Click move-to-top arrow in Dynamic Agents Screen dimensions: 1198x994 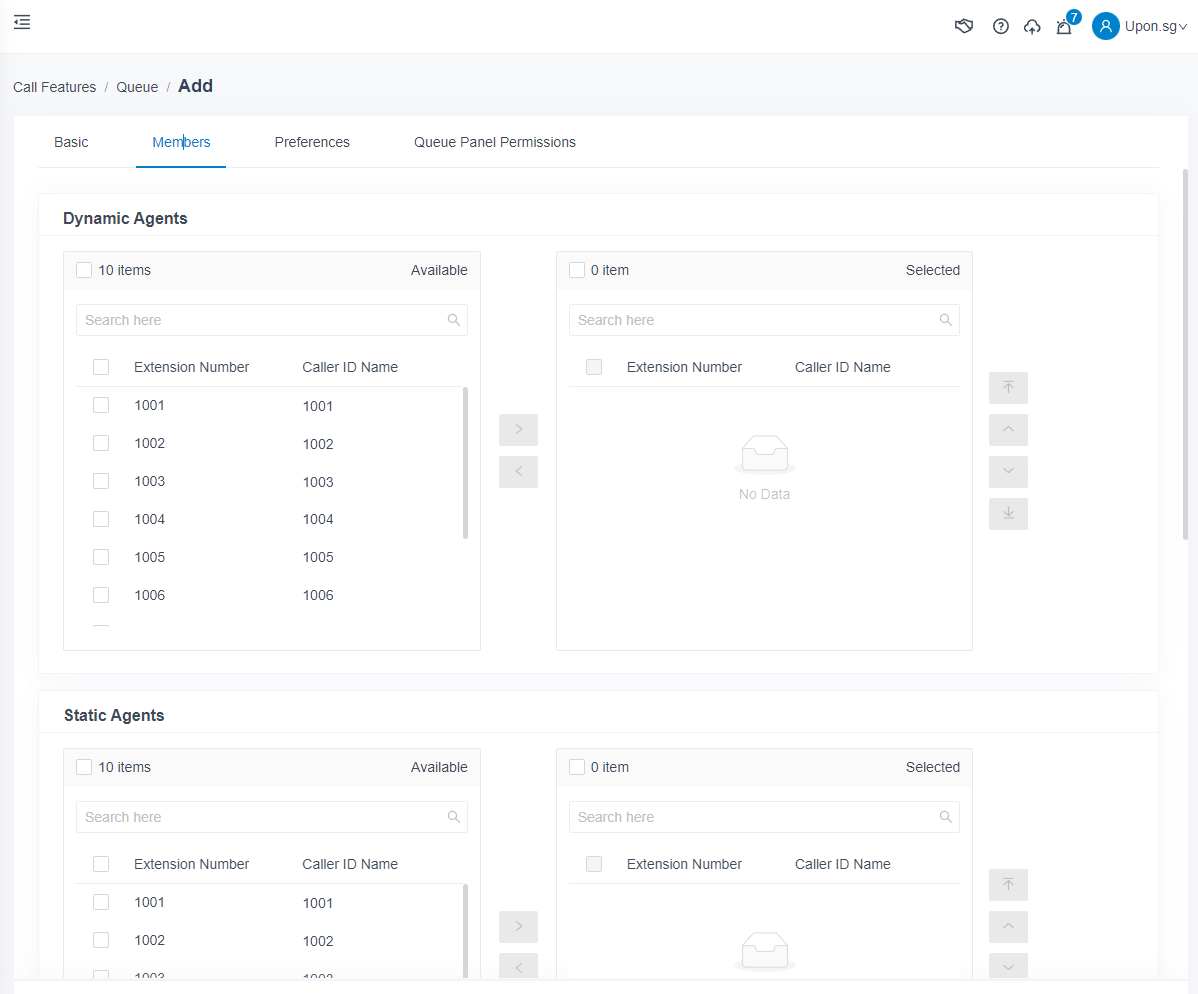point(1008,388)
